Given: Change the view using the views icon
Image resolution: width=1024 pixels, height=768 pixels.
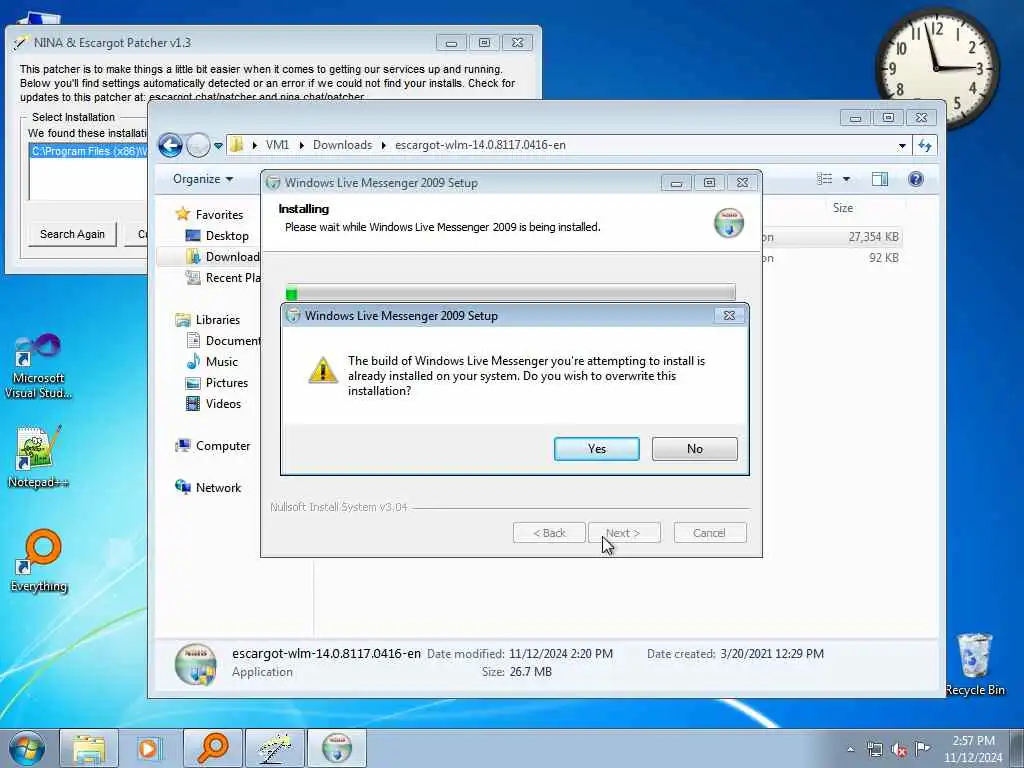Looking at the screenshot, I should [x=825, y=179].
